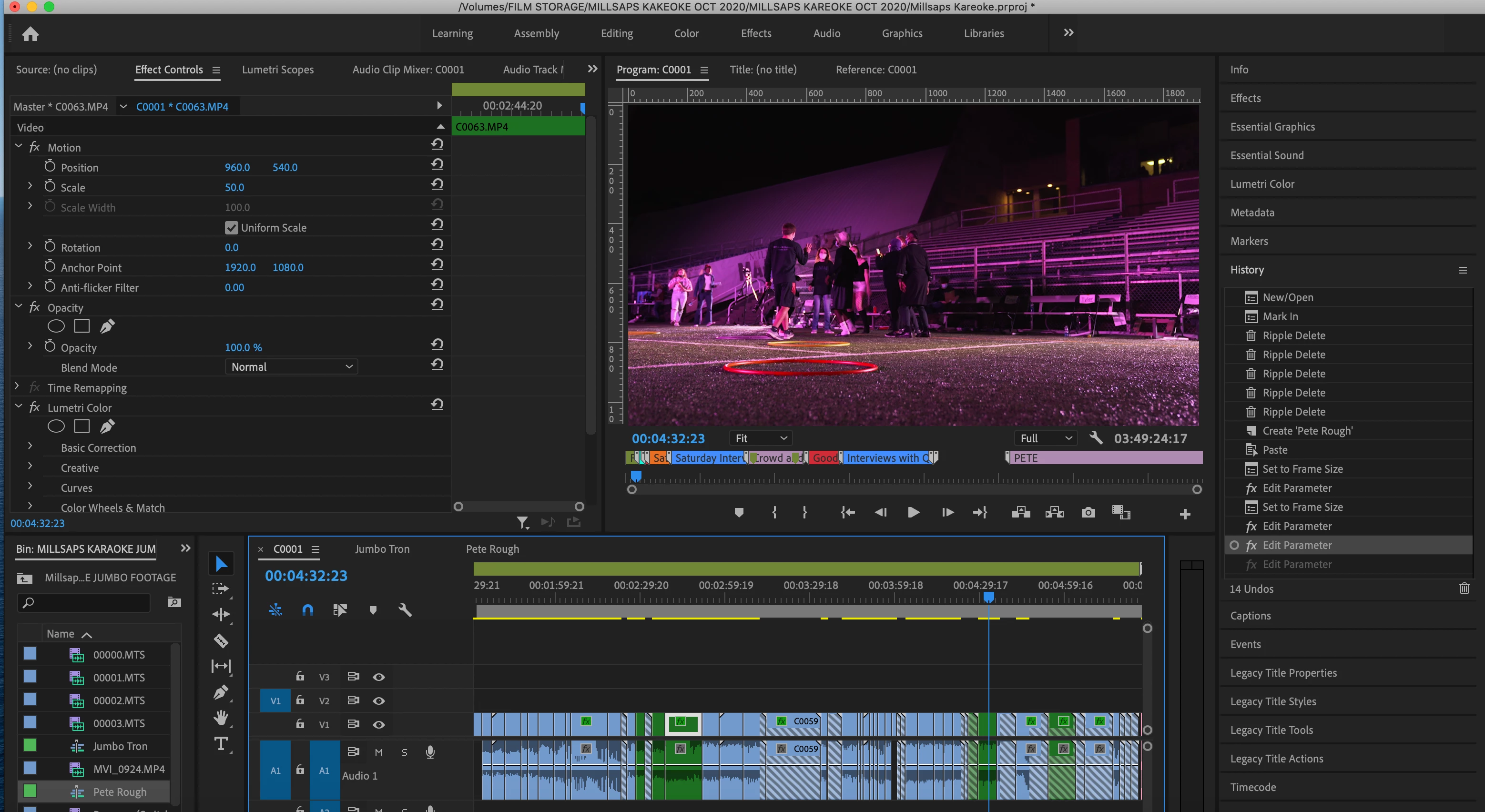The height and width of the screenshot is (812, 1485).
Task: Open the Fit zoom level dropdown
Action: tap(760, 438)
